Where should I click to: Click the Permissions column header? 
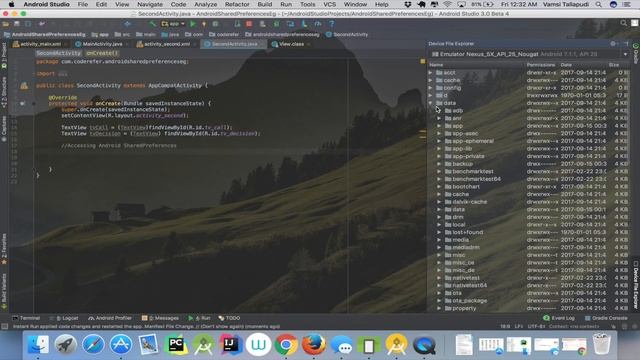click(541, 65)
